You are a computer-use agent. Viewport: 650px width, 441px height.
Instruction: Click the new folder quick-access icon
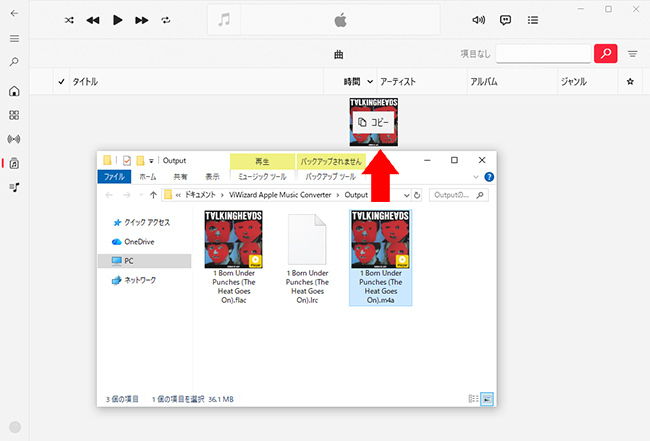coord(141,160)
